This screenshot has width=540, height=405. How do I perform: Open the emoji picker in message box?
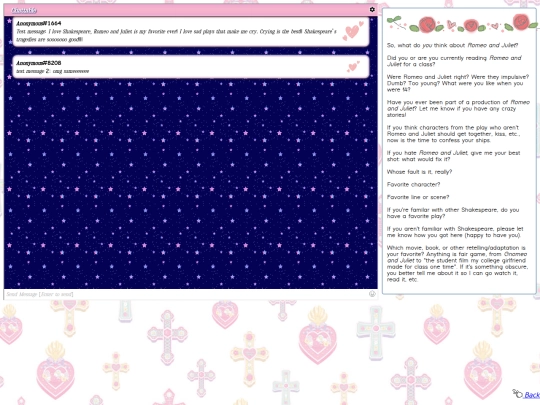coord(372,294)
